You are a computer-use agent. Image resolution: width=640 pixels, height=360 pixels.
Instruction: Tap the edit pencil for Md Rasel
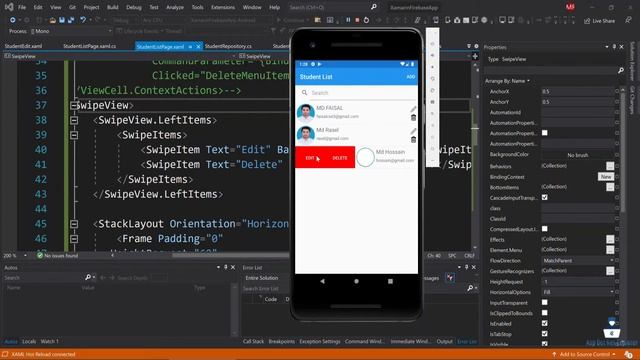click(413, 131)
